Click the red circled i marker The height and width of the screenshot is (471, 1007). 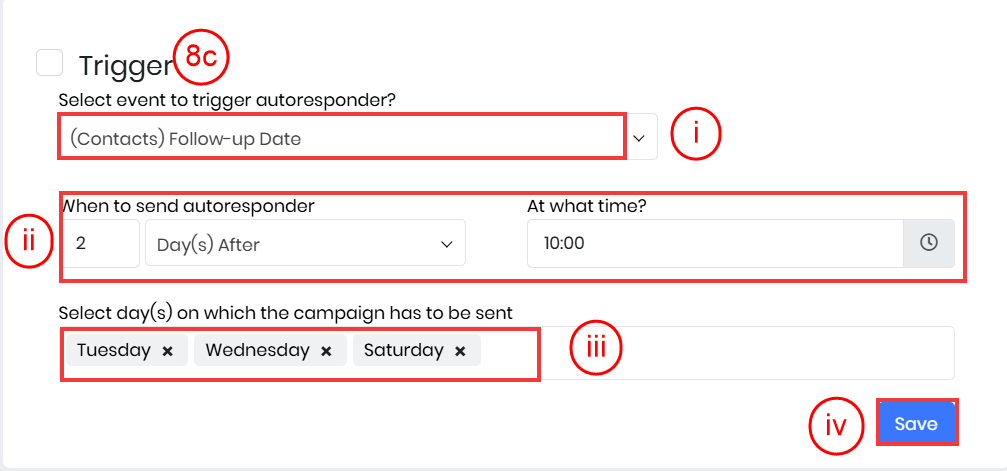pos(695,137)
